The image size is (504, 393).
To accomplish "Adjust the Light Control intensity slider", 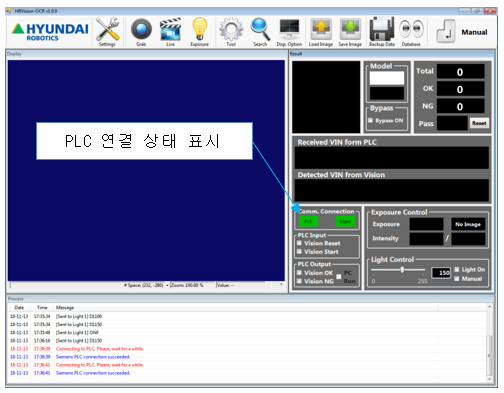I will point(398,270).
